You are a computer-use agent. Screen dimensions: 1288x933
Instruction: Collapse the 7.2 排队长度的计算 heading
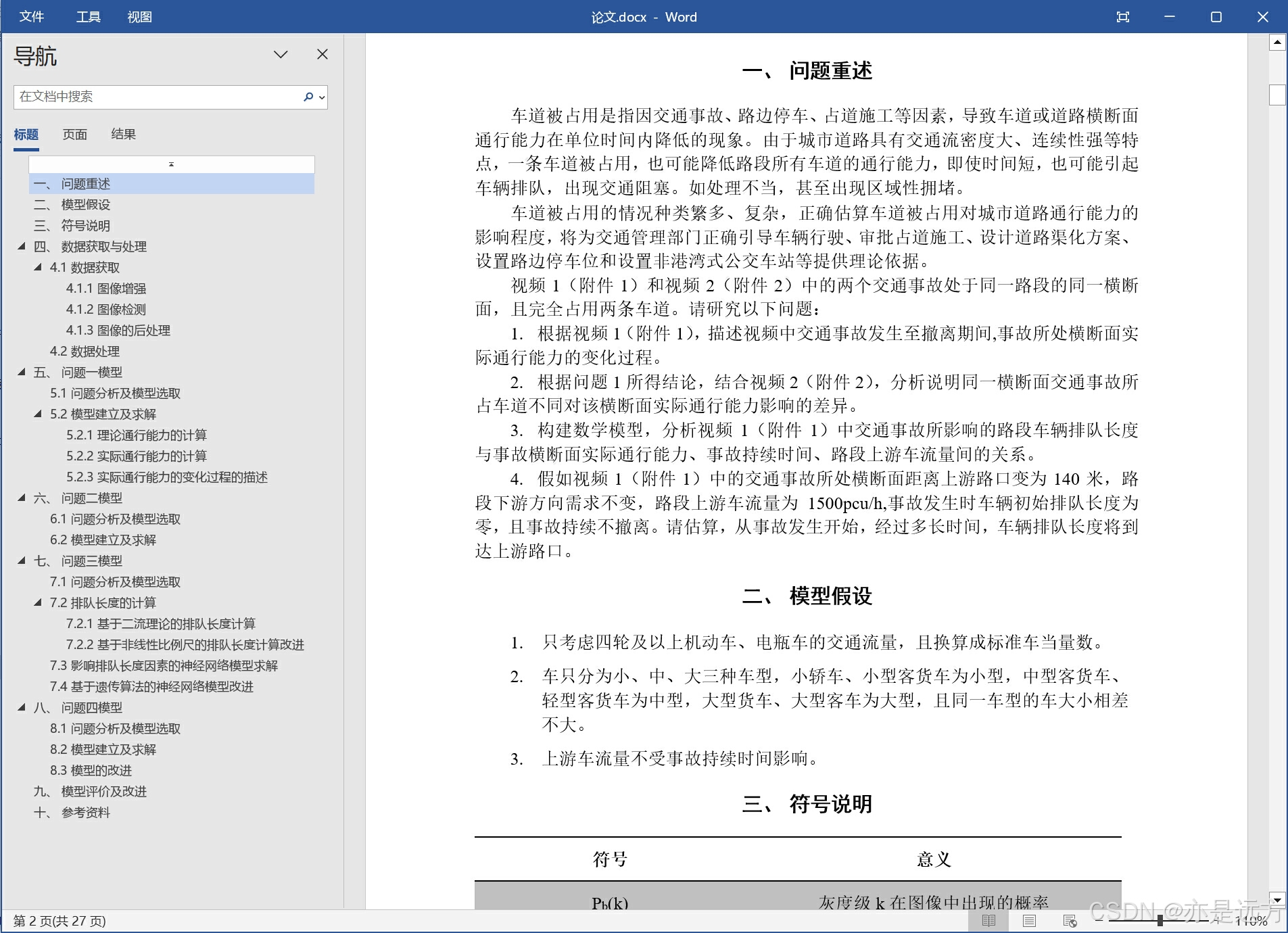click(x=38, y=603)
